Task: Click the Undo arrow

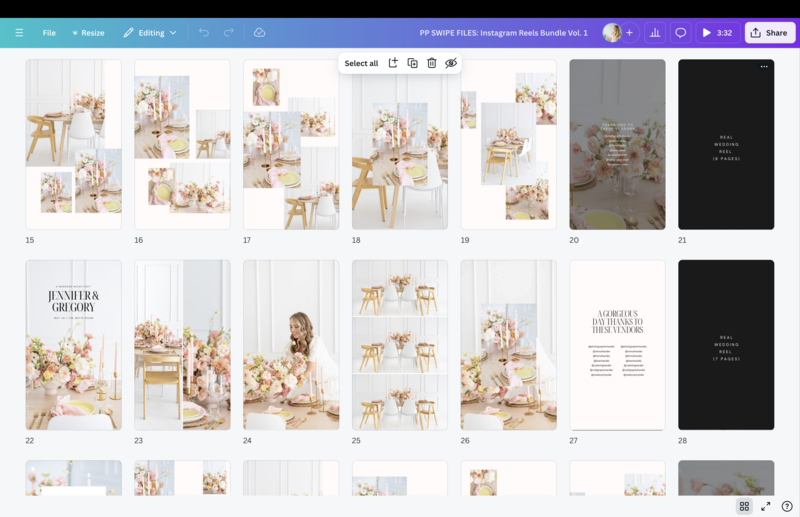Action: [204, 33]
